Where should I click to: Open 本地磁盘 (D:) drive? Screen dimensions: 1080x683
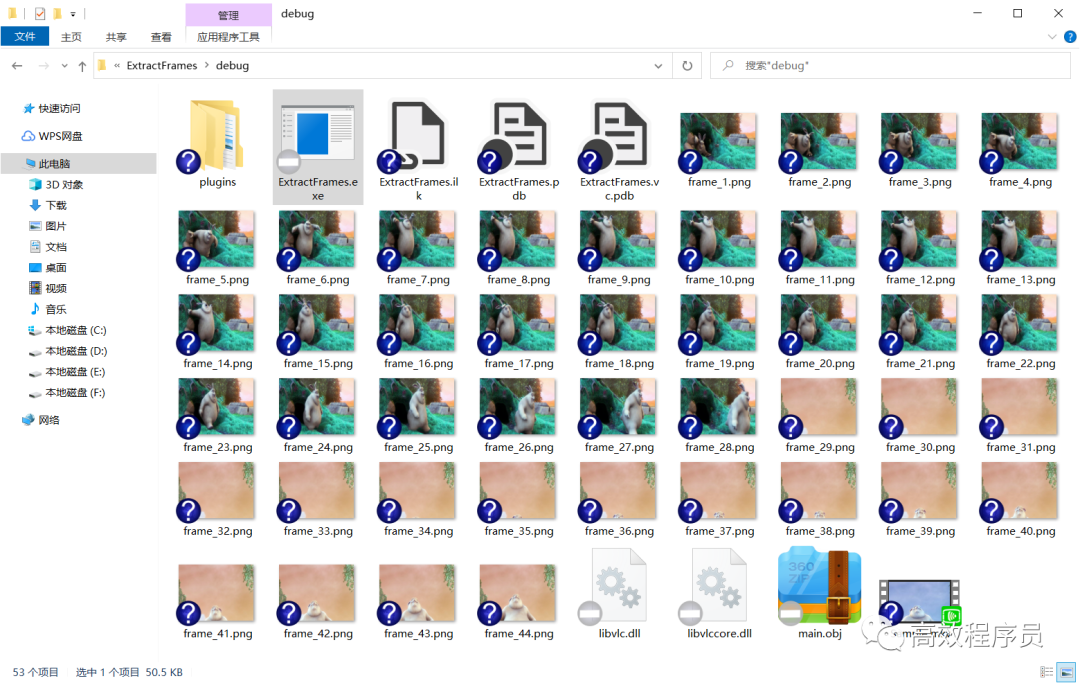pos(68,350)
